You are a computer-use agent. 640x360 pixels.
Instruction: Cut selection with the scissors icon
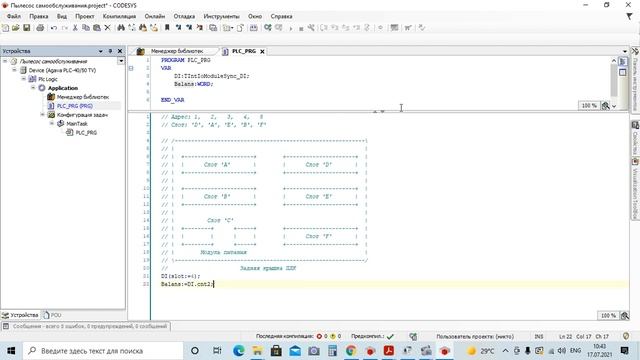pos(75,28)
